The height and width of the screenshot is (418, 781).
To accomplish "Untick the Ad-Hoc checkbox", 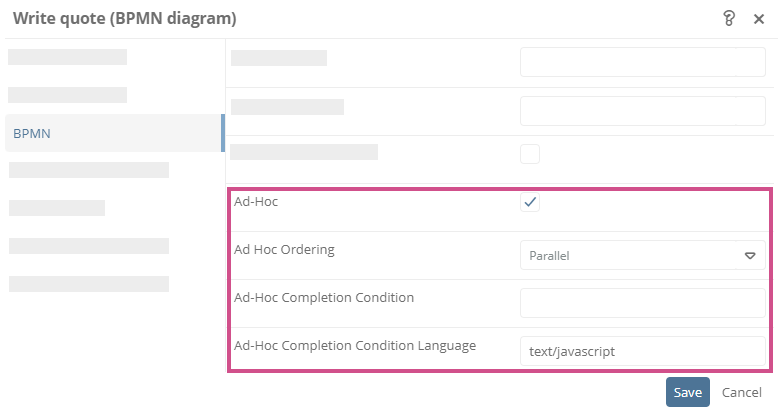I will [530, 202].
